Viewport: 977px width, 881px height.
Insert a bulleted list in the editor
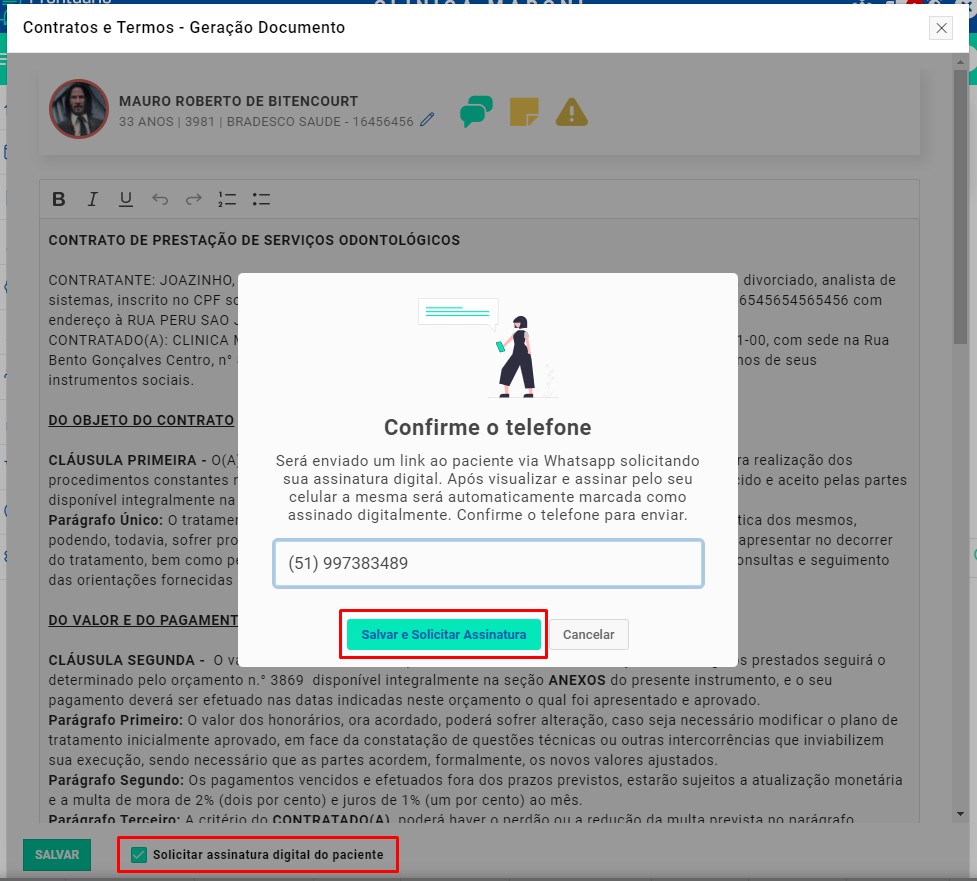pos(261,199)
